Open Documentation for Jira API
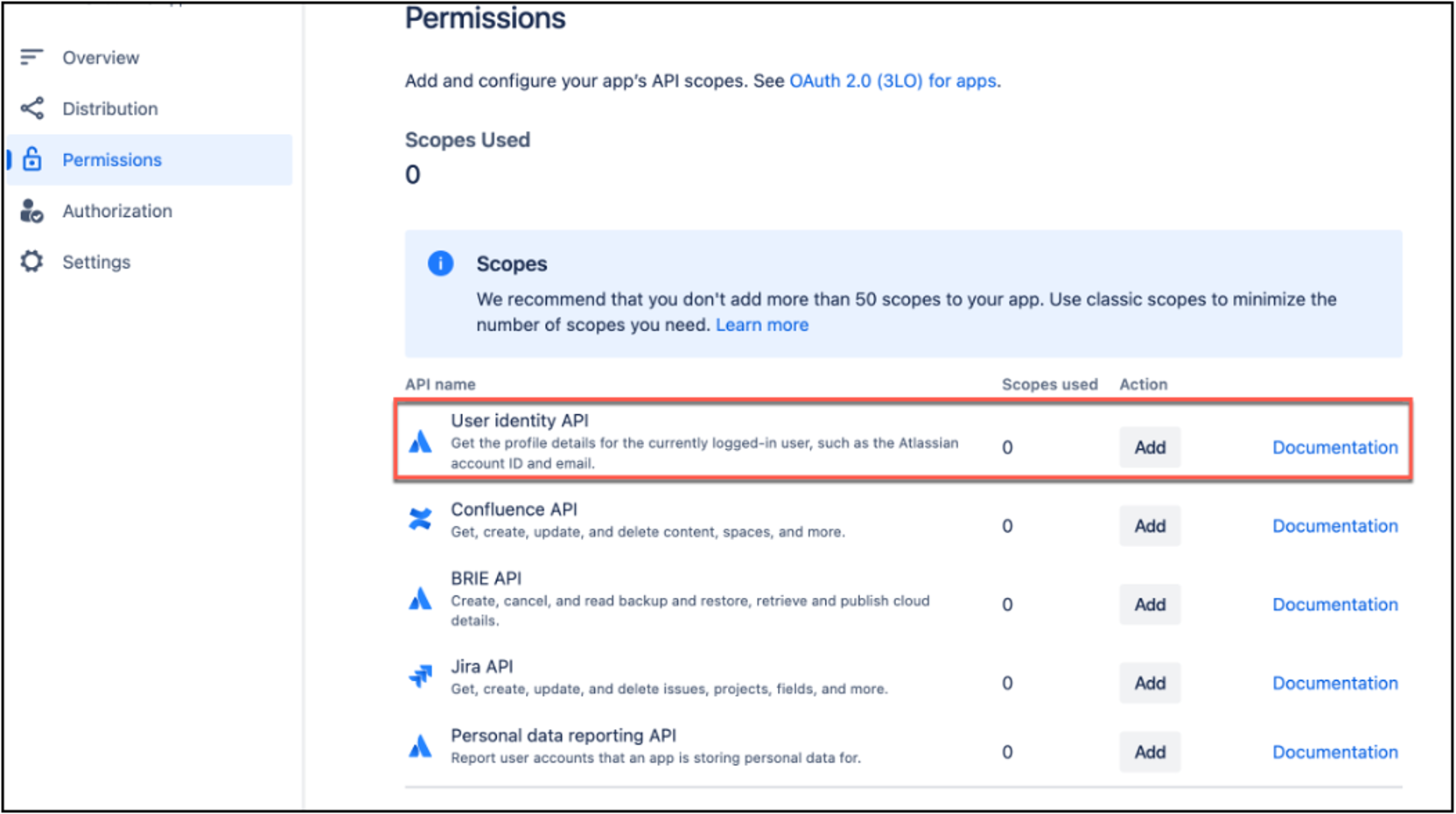Image resolution: width=1456 pixels, height=814 pixels. tap(1334, 684)
